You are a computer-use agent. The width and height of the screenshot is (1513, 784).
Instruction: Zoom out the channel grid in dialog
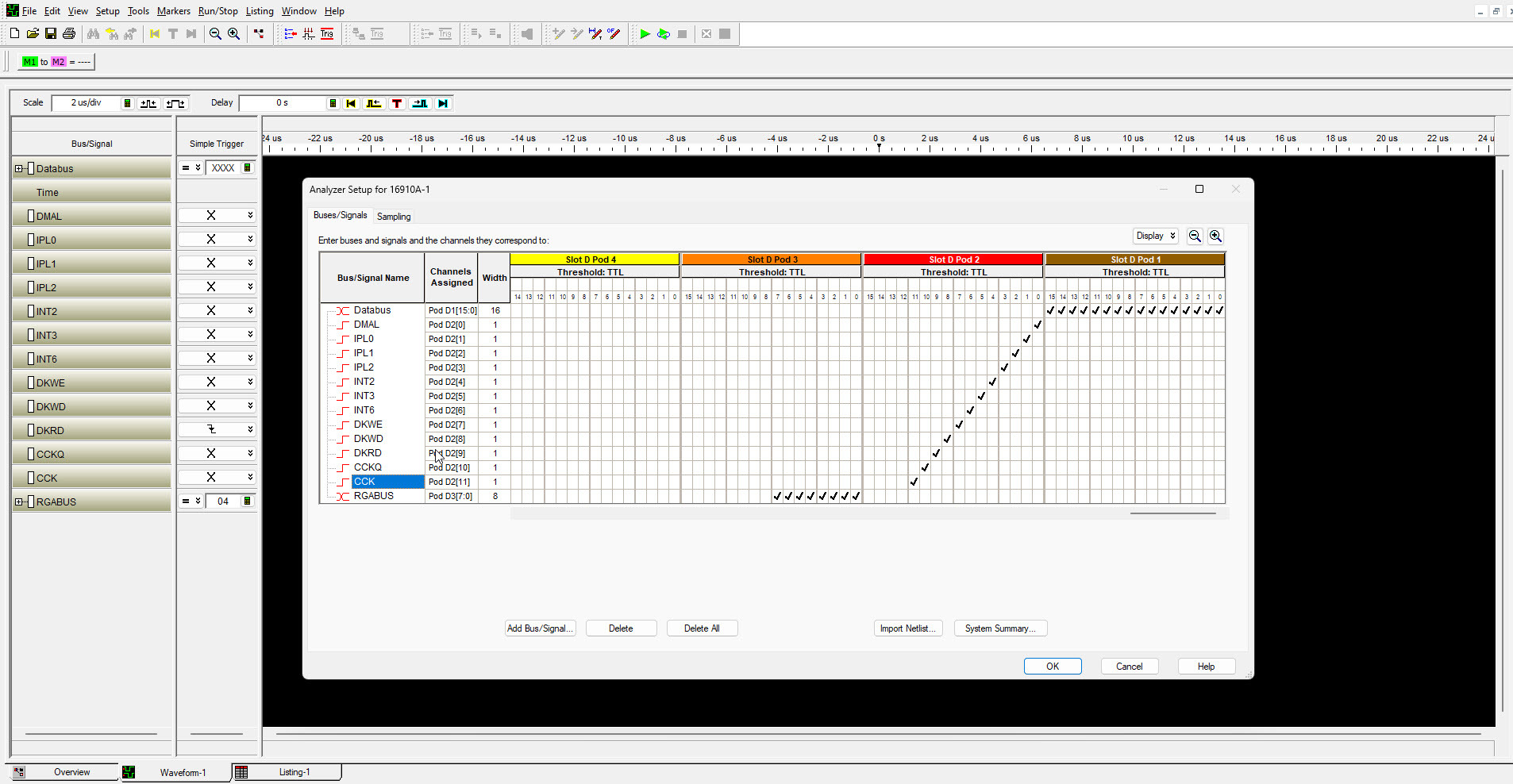[1195, 236]
